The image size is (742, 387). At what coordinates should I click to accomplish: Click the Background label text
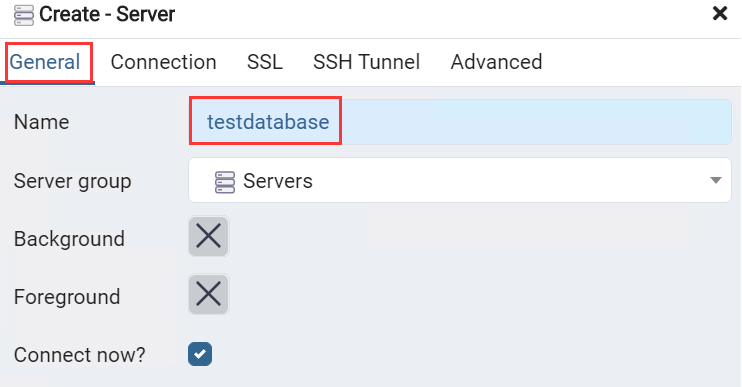click(69, 239)
